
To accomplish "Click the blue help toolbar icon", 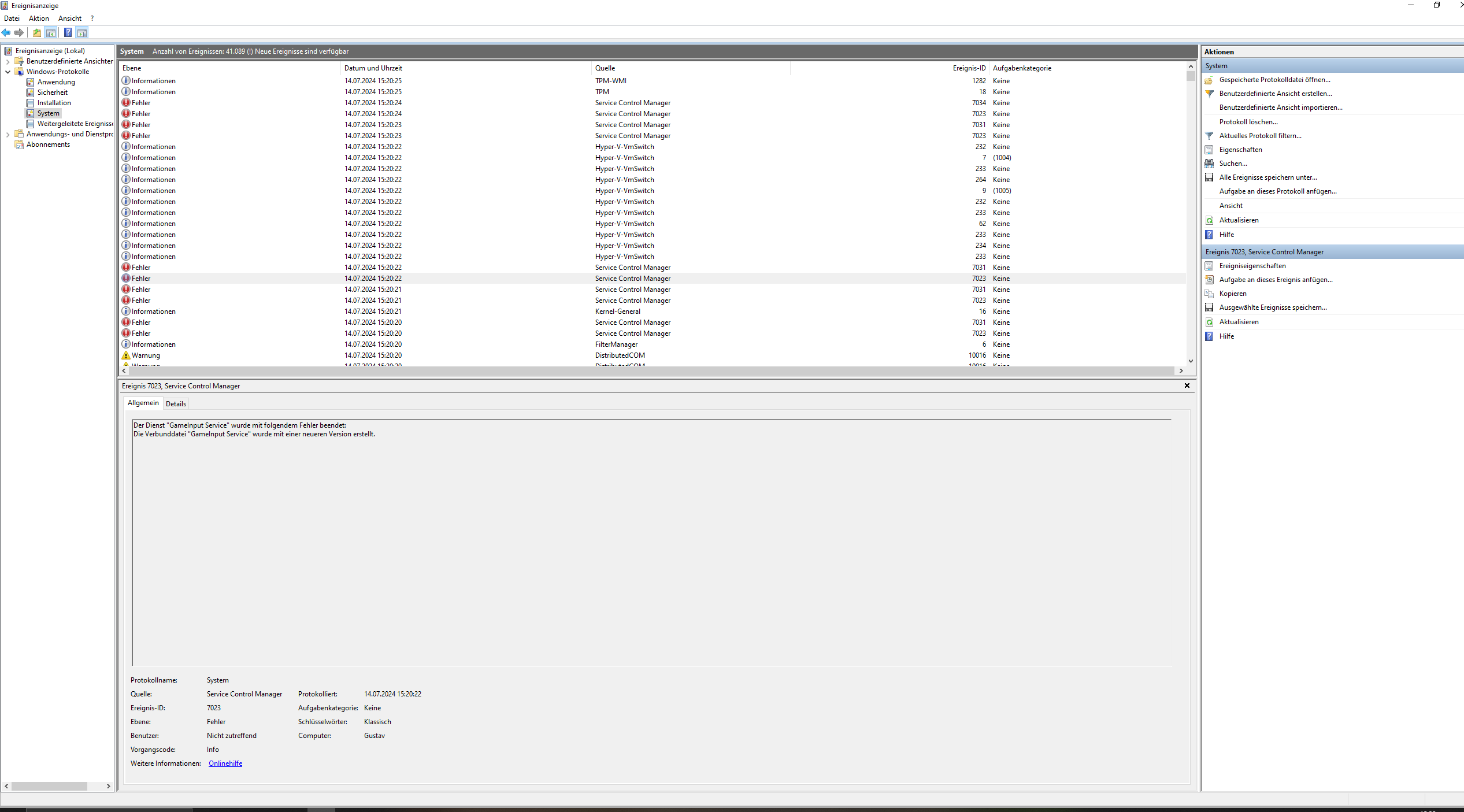I will tap(68, 33).
